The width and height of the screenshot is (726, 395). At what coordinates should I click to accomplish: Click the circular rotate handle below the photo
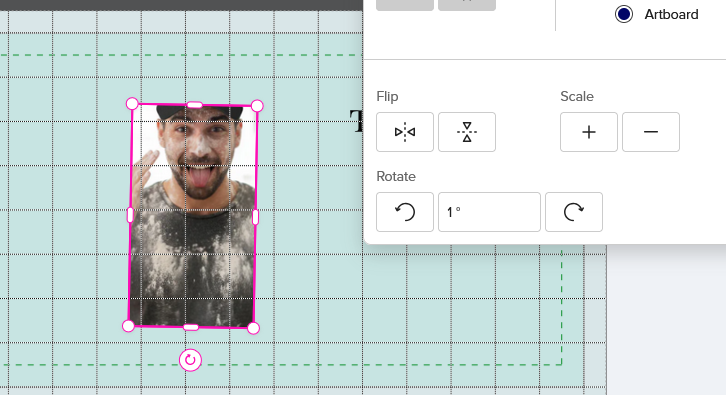tap(190, 360)
